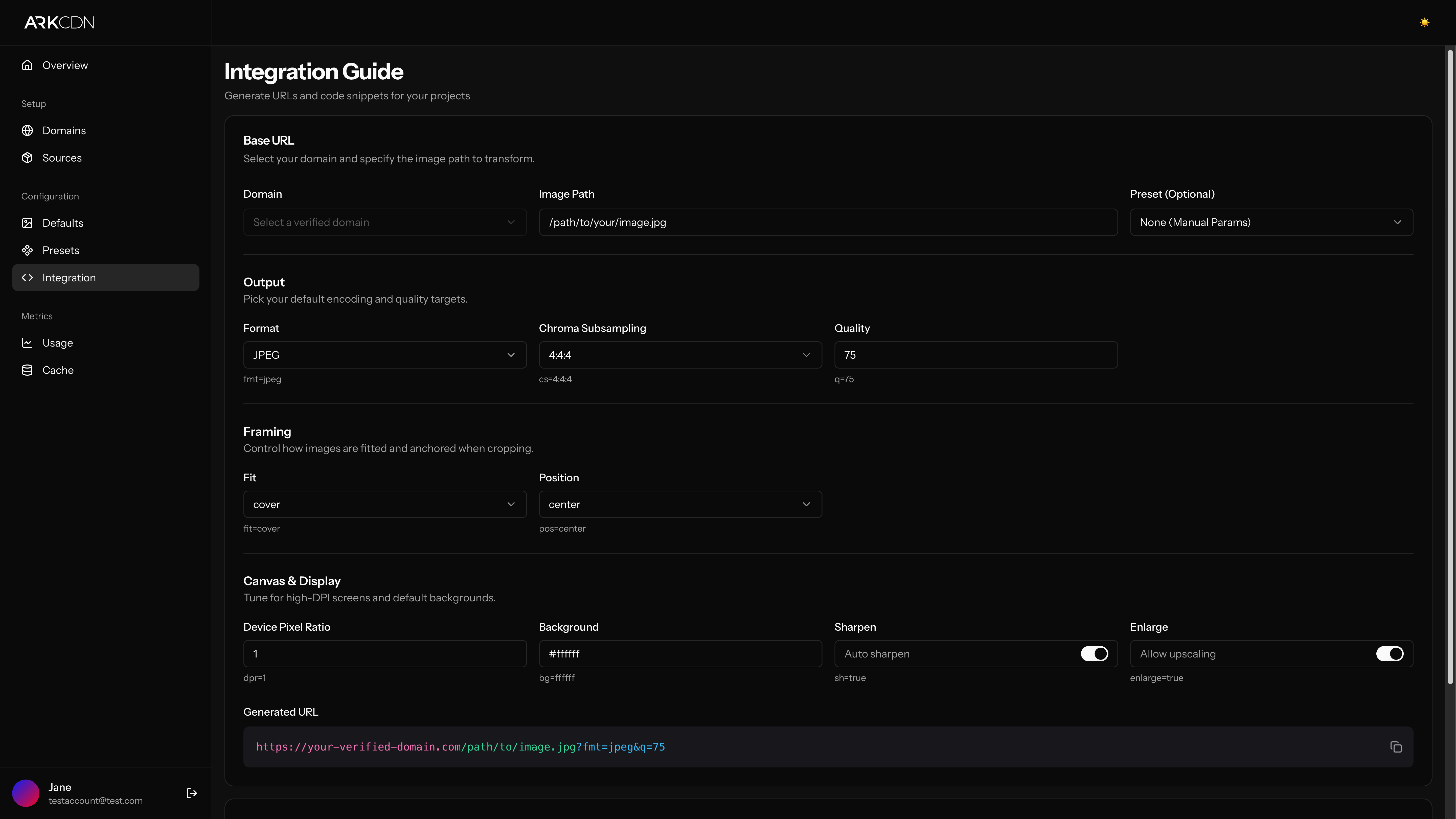1456x819 pixels.
Task: Click the fmt=jpeg parameter hint
Action: tap(262, 379)
